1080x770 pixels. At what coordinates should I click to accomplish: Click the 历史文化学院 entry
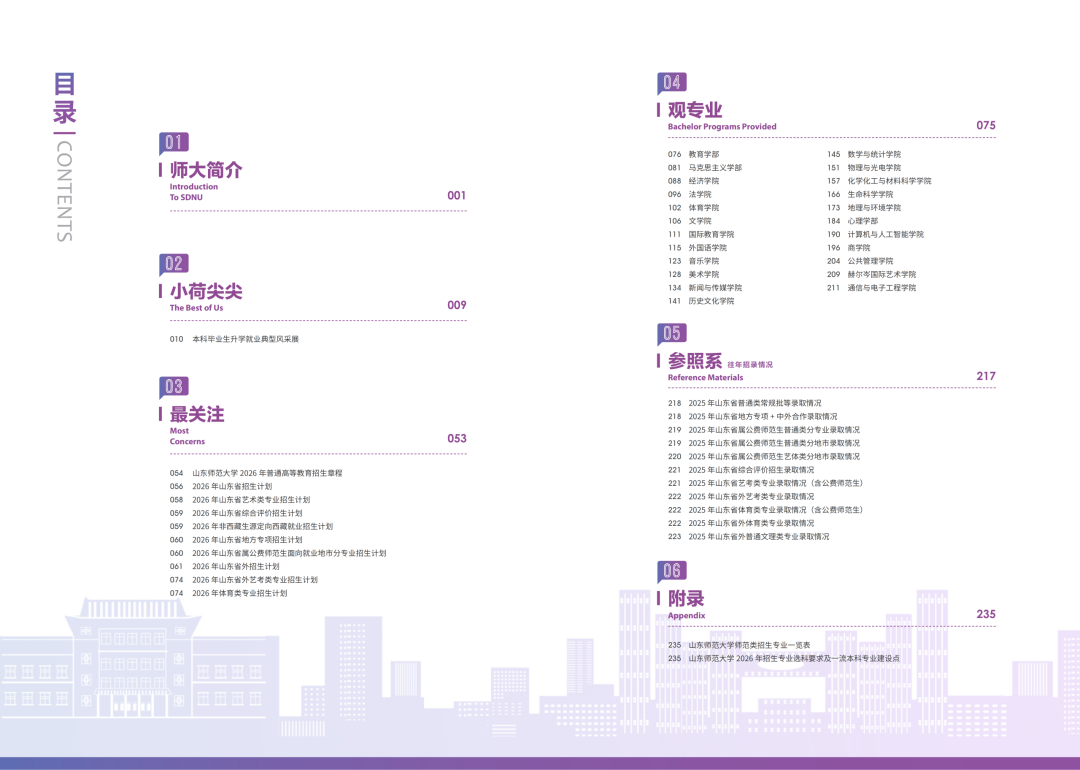click(701, 301)
